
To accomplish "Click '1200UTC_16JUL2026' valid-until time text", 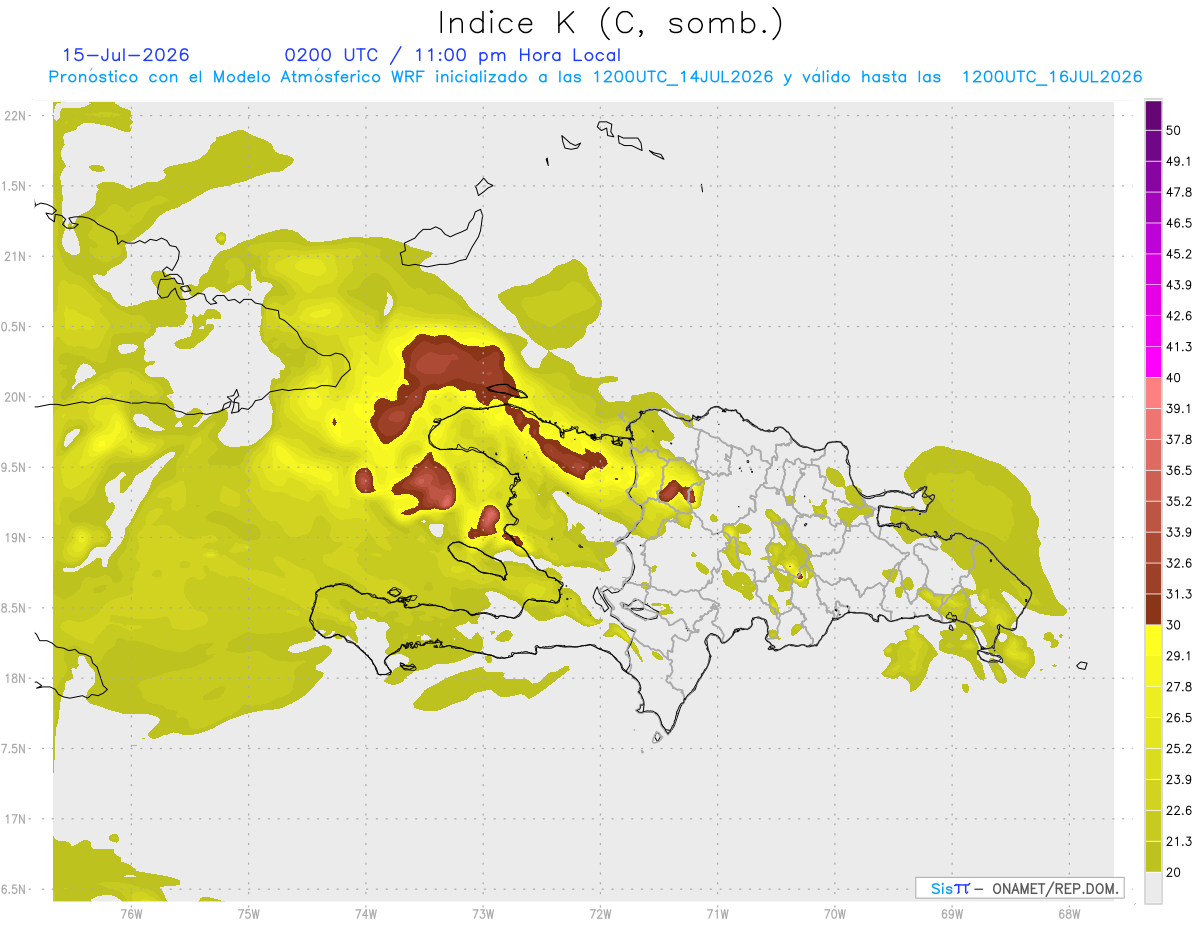I will tap(1052, 77).
